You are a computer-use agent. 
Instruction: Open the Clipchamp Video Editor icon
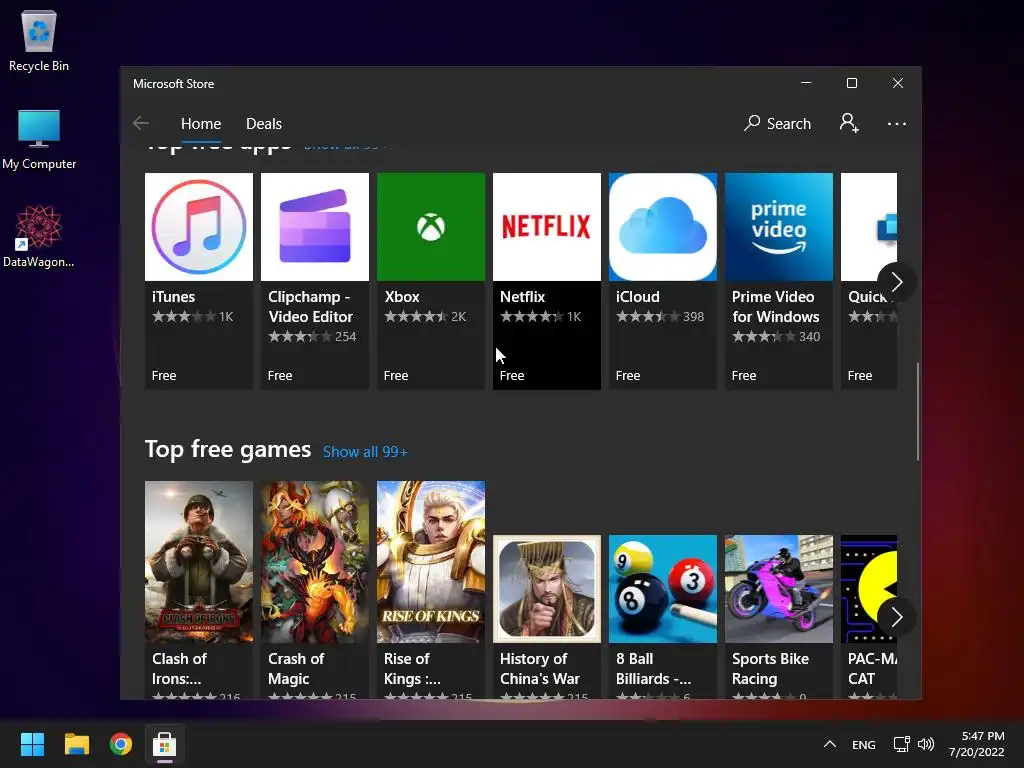pos(315,227)
